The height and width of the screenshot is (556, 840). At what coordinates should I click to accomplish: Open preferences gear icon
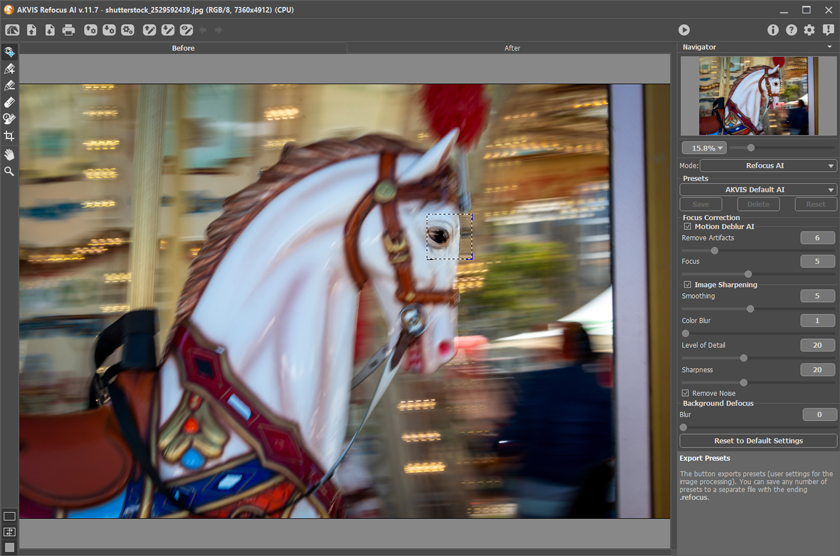click(809, 30)
